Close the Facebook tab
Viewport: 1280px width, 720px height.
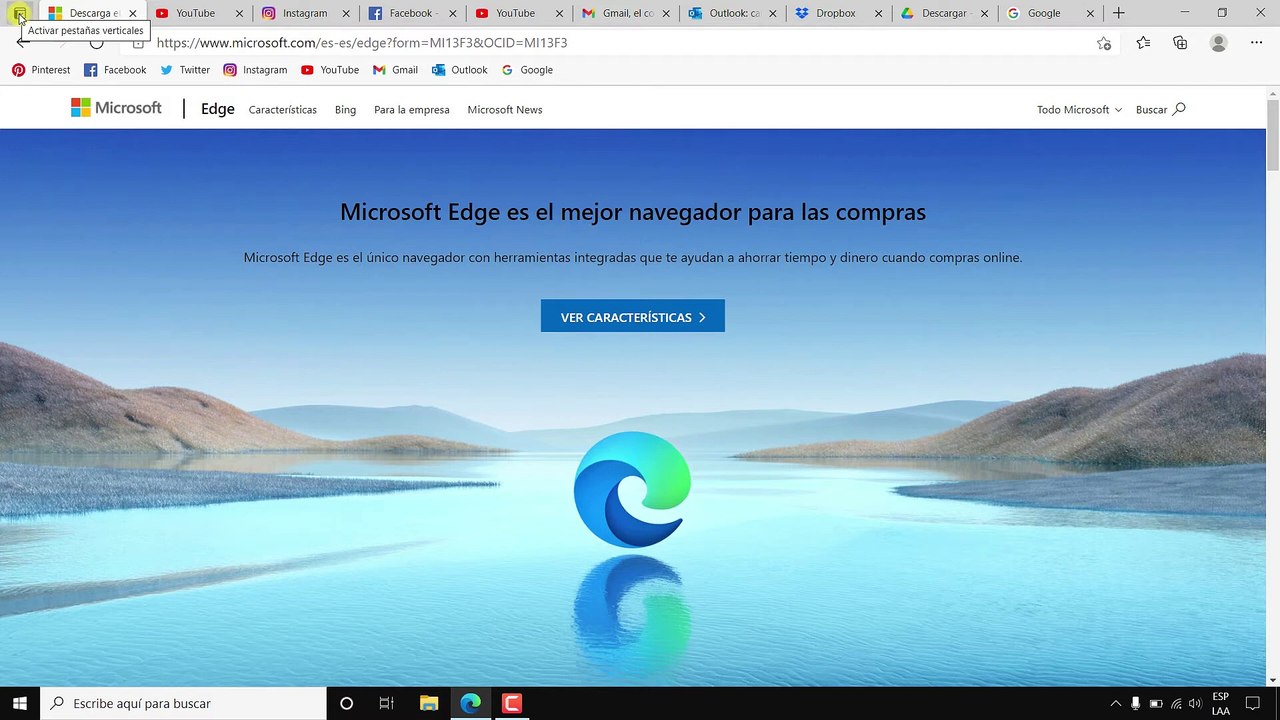(x=453, y=14)
